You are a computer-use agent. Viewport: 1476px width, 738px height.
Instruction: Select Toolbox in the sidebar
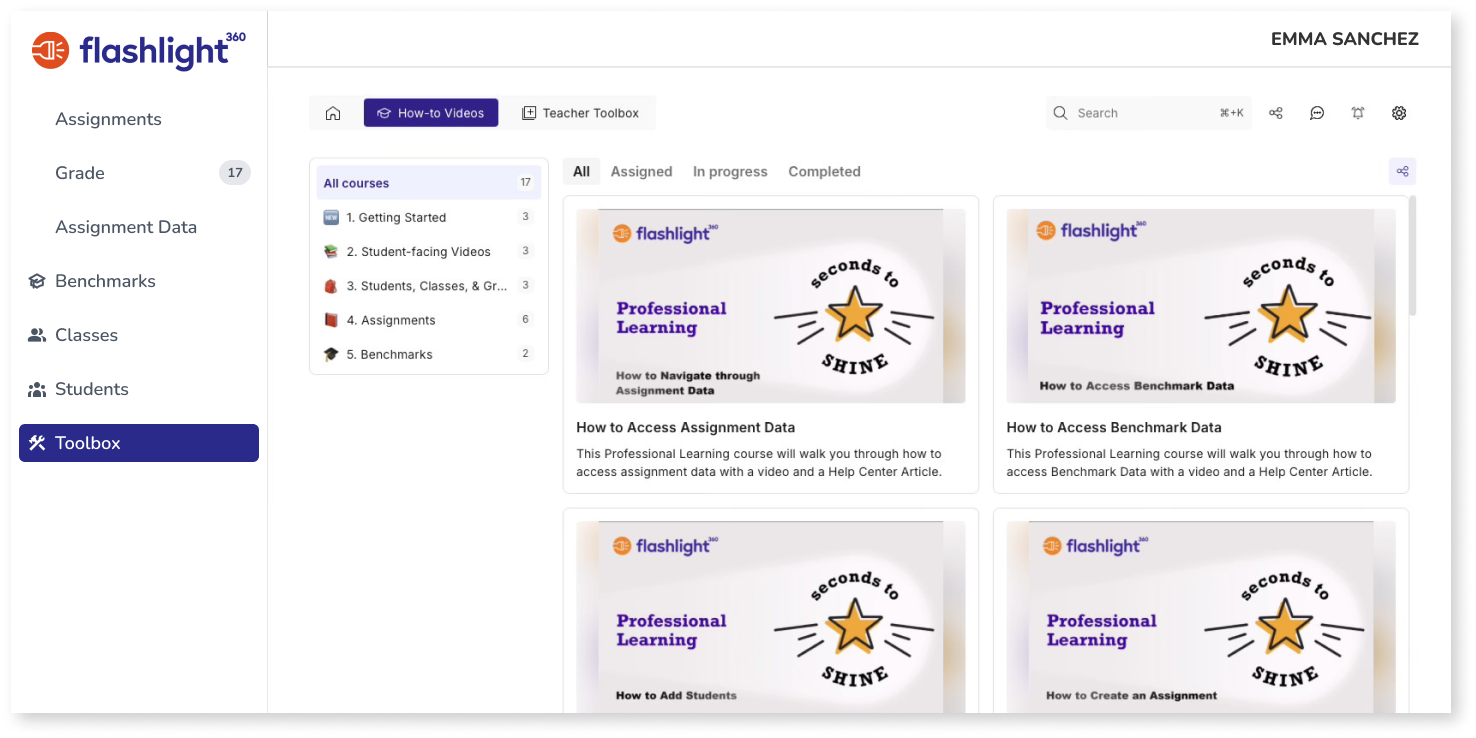click(x=139, y=443)
